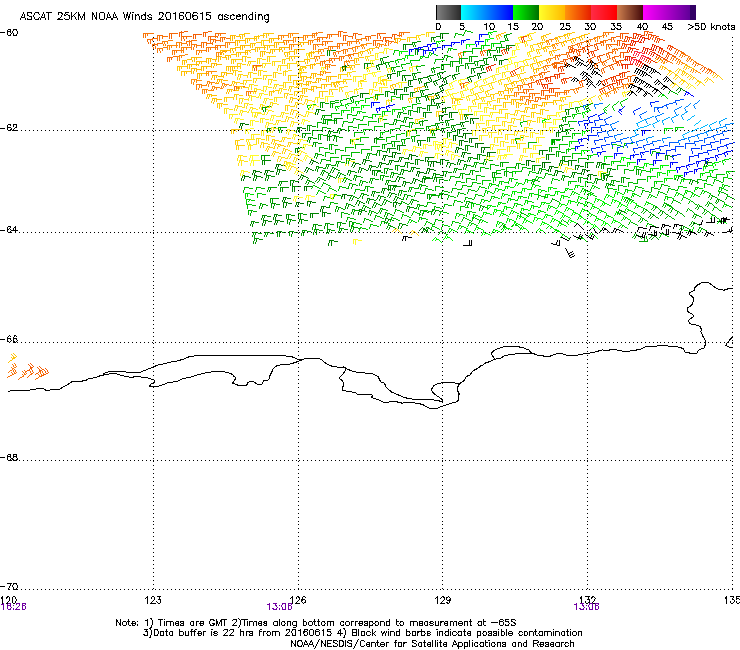Click the '-60' latitude axis label
This screenshot has width=740, height=650.
point(9,33)
